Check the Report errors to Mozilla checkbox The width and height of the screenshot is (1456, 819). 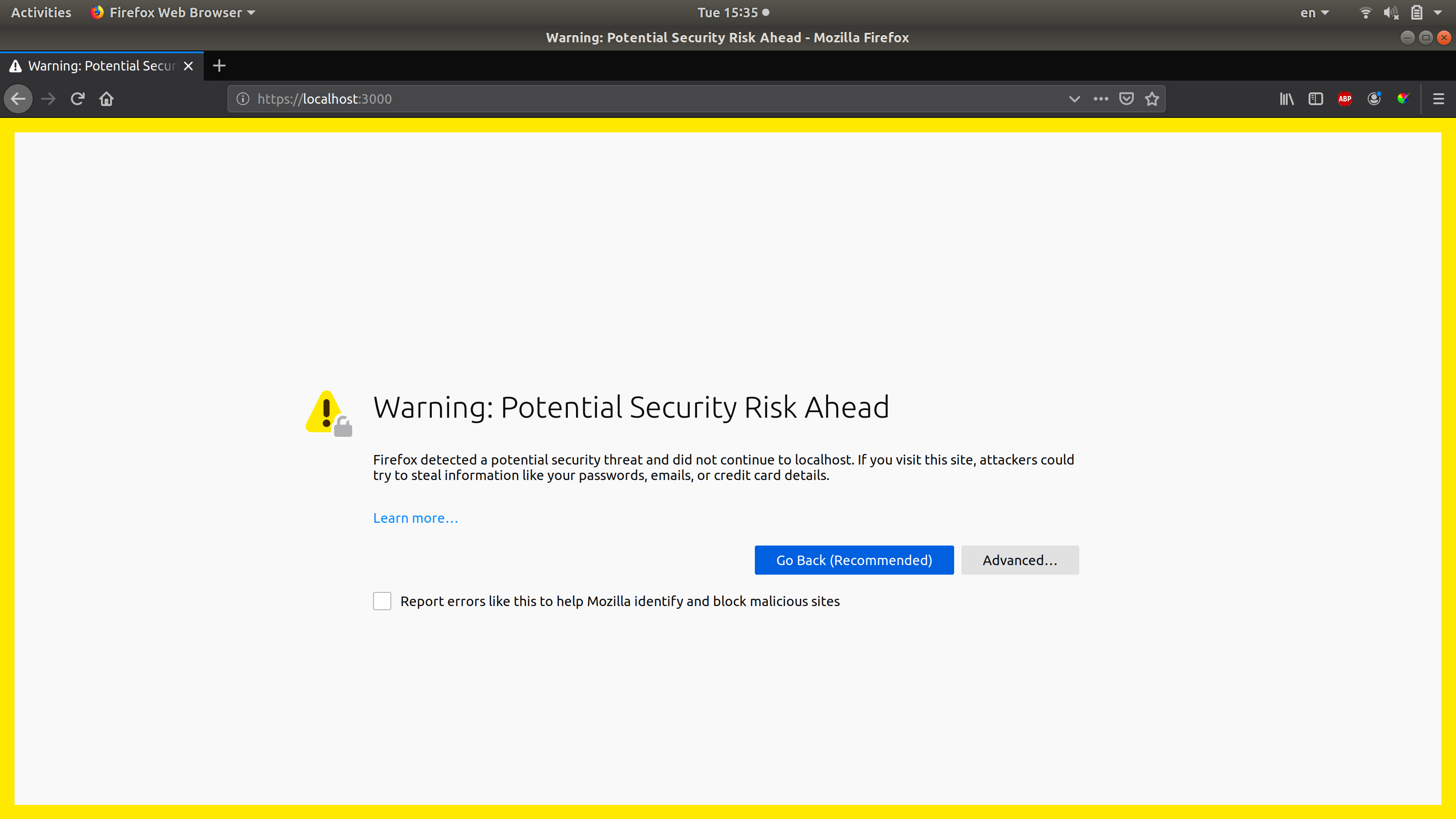point(382,601)
